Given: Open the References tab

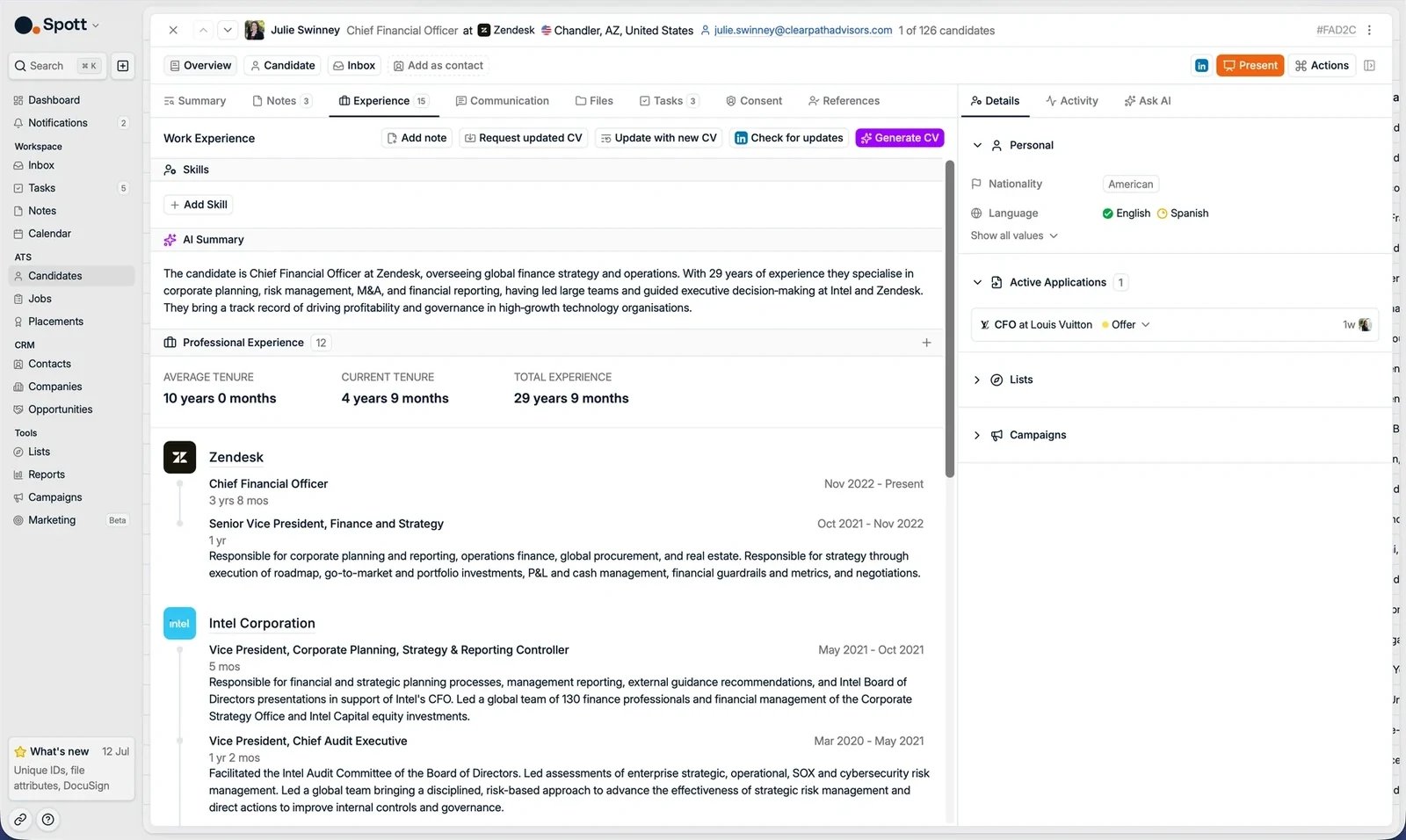Looking at the screenshot, I should pyautogui.click(x=844, y=101).
